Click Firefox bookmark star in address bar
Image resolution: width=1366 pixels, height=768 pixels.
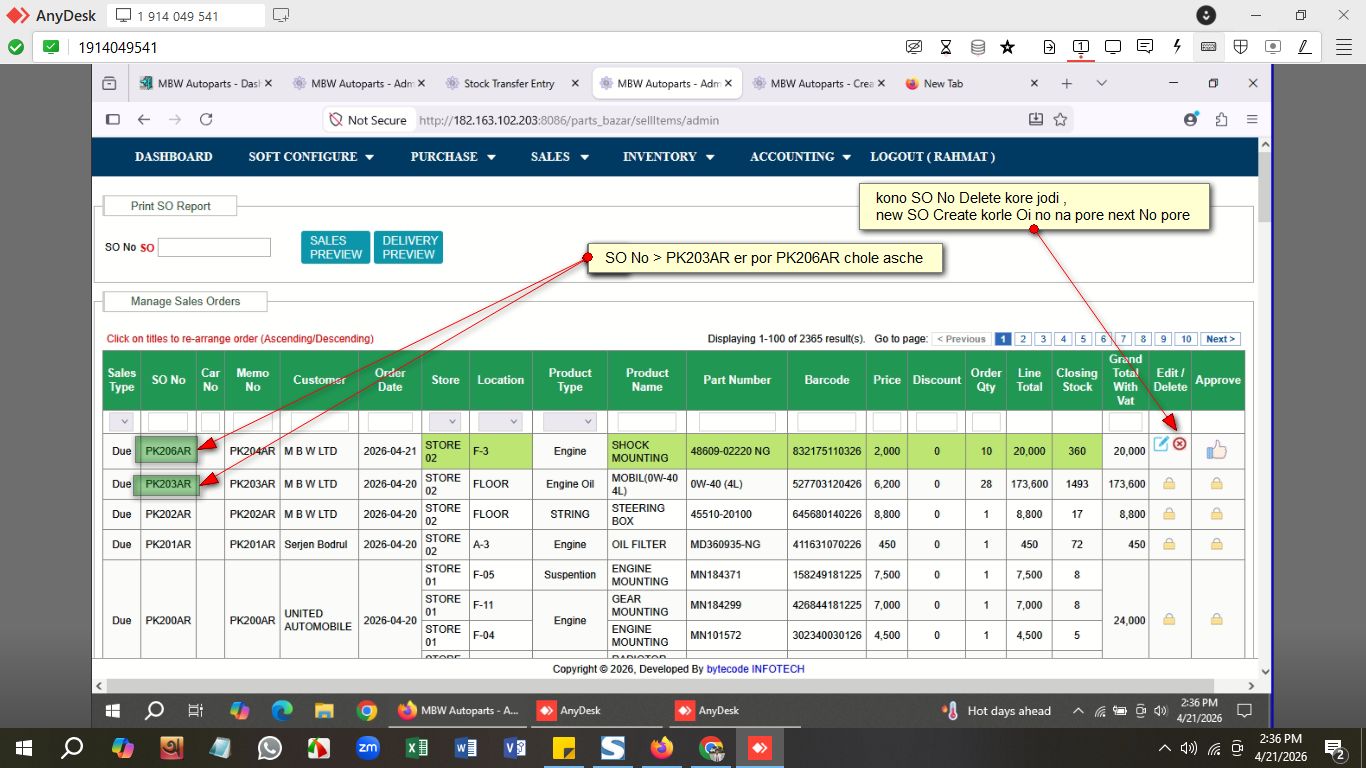point(1060,120)
